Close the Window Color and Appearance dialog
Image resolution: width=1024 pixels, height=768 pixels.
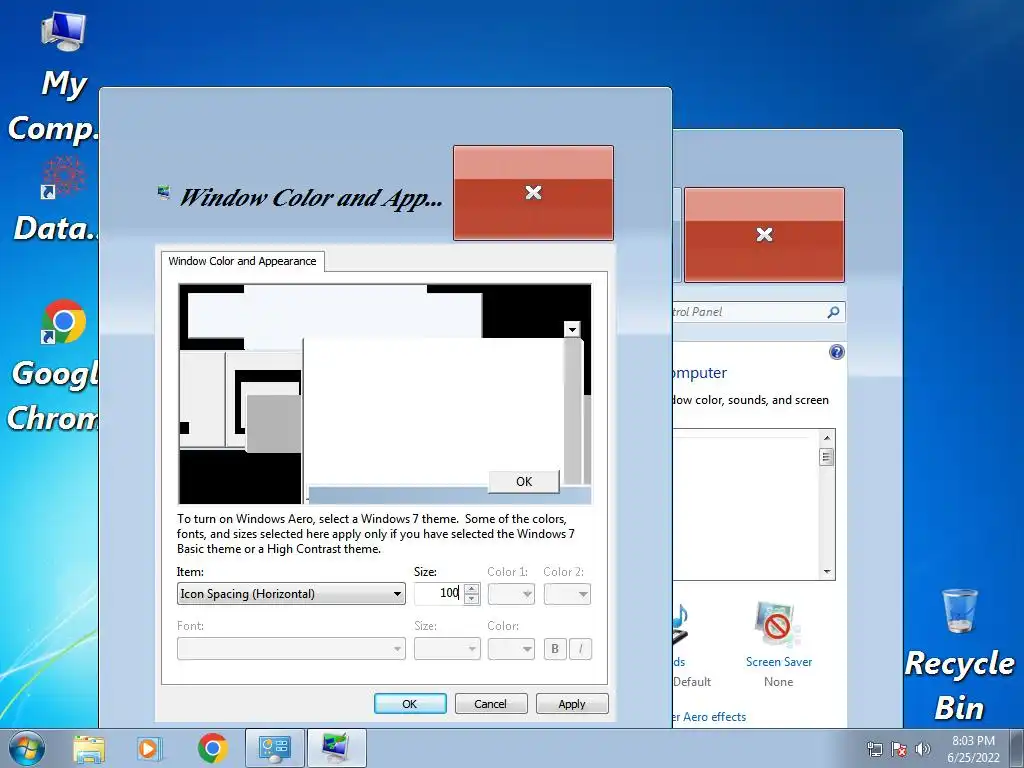[x=534, y=193]
